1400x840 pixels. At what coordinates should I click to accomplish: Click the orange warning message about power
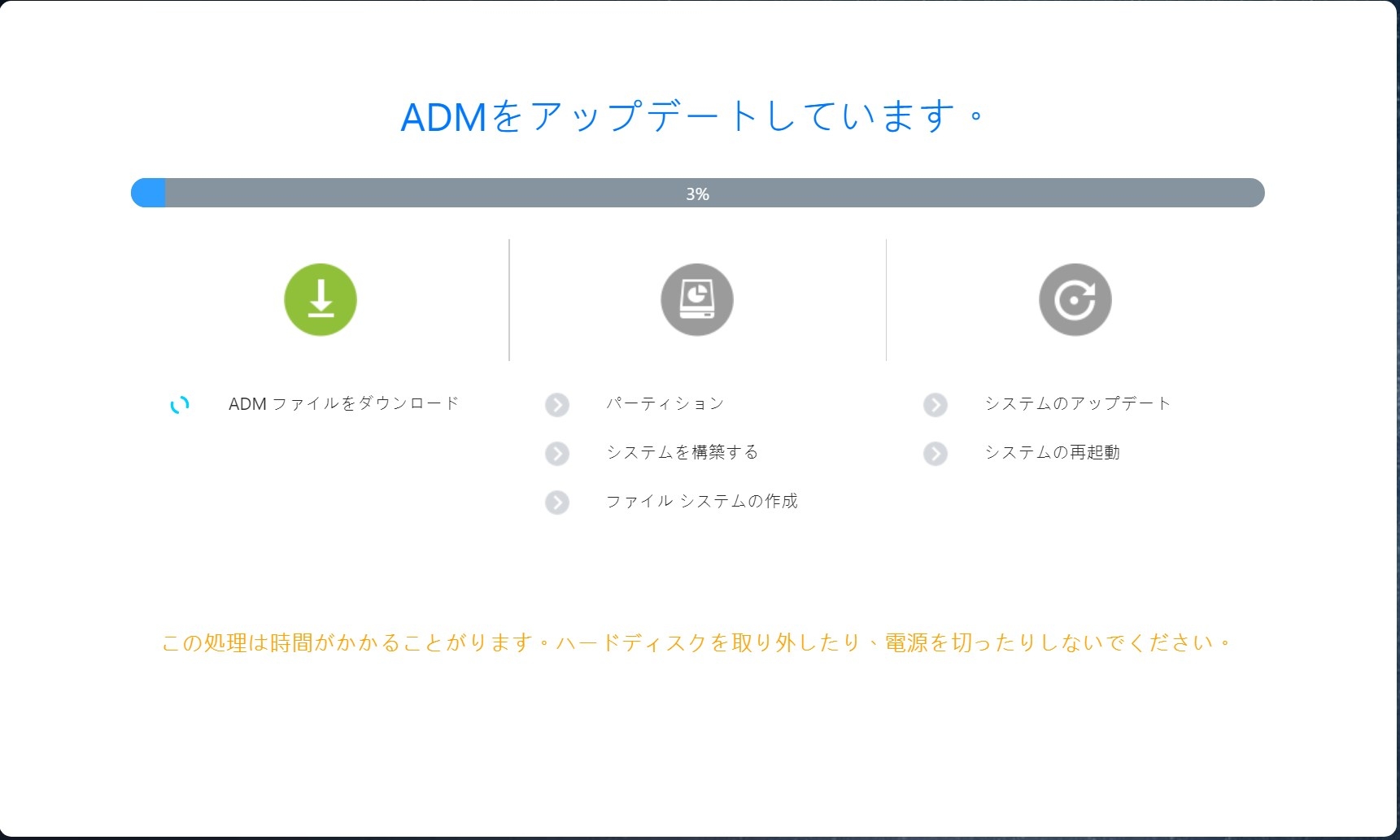(x=697, y=642)
